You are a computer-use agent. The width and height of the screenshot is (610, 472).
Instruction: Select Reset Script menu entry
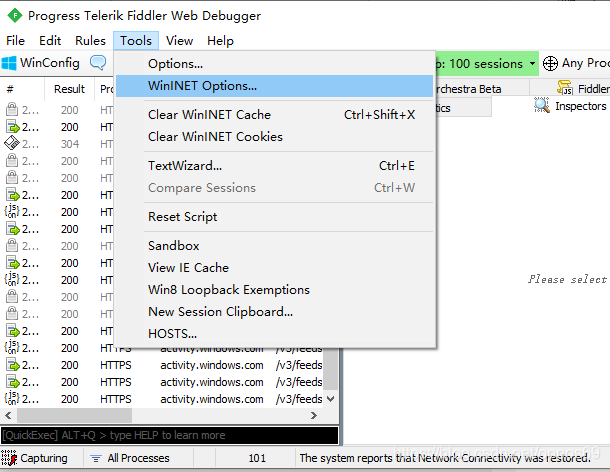[x=275, y=217]
